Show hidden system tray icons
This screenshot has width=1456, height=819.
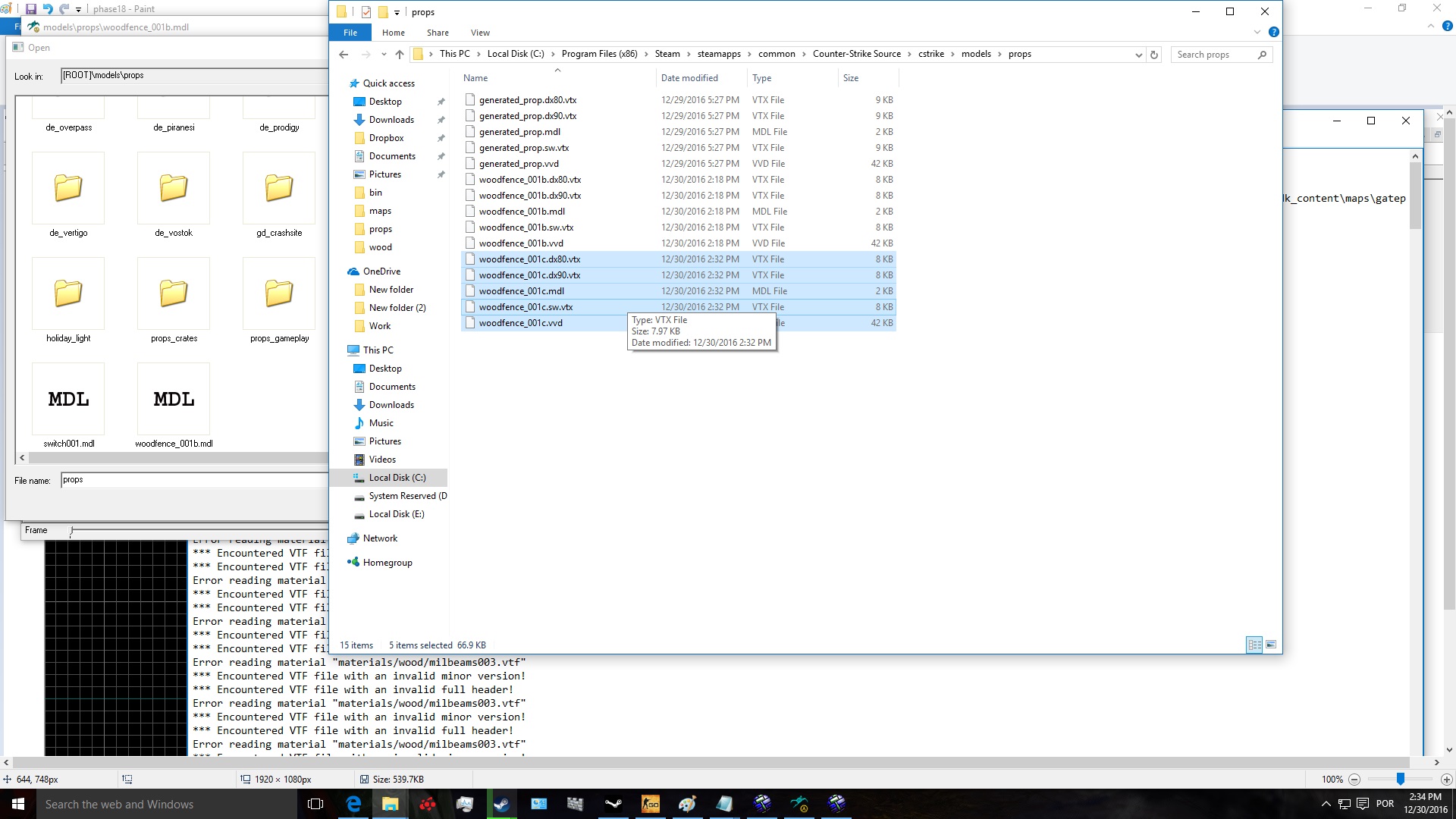[1326, 804]
